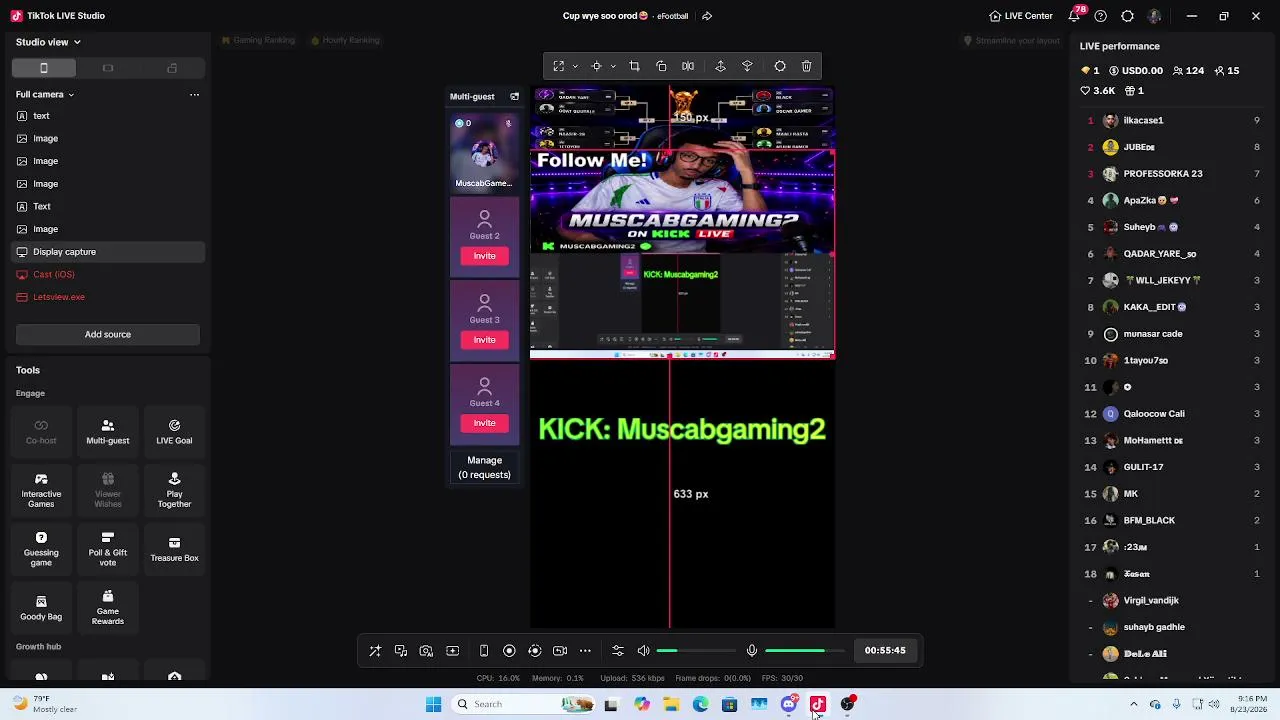Select MuscabGame host thumbnail
This screenshot has width=1280, height=720.
(484, 152)
